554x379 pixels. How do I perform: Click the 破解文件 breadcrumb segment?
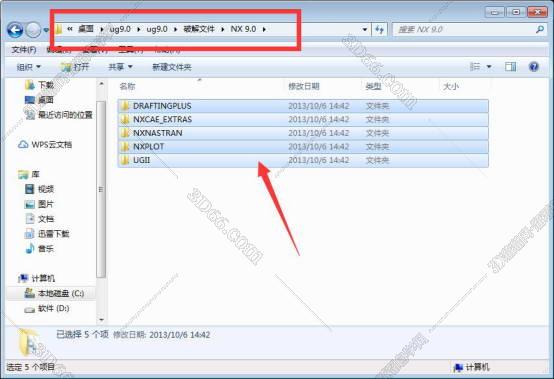pyautogui.click(x=199, y=29)
